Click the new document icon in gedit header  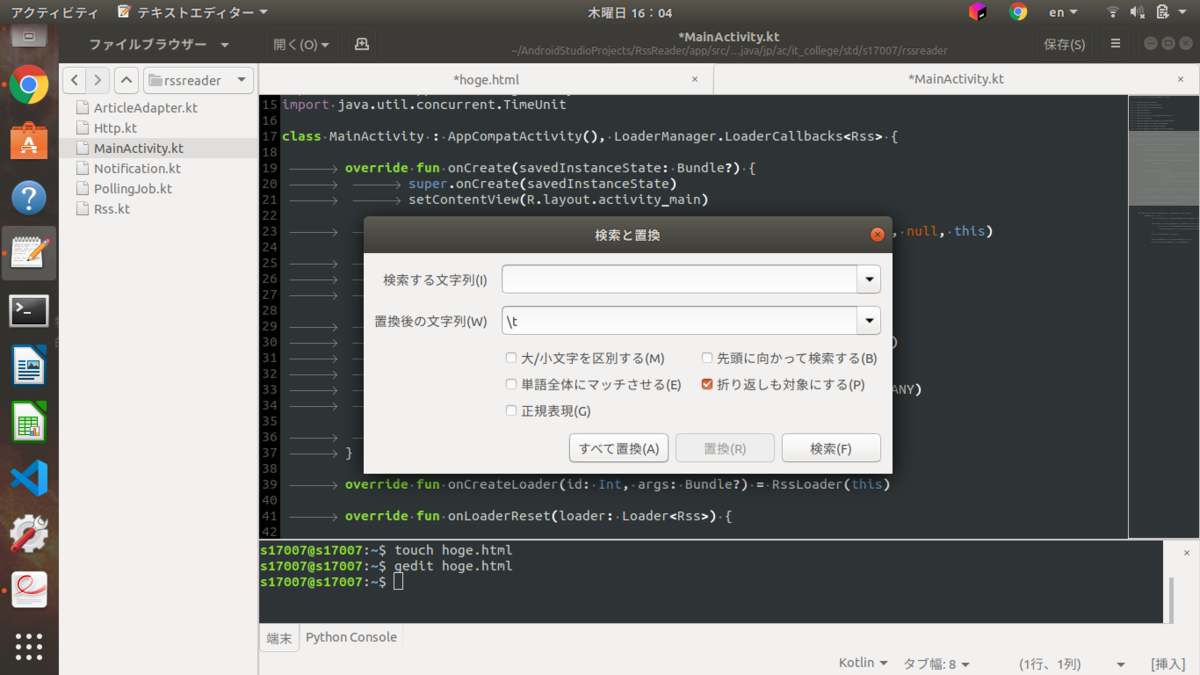(362, 44)
